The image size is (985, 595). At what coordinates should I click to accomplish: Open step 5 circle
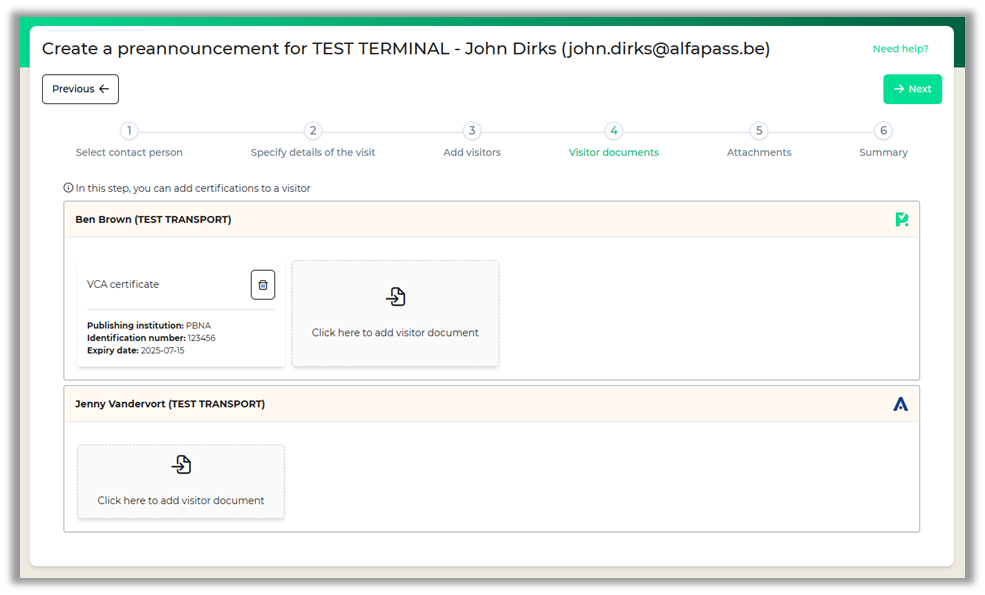coord(759,131)
